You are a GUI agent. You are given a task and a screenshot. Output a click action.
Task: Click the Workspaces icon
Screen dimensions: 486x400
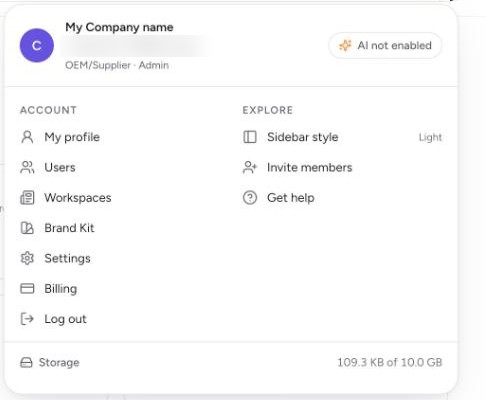point(27,198)
